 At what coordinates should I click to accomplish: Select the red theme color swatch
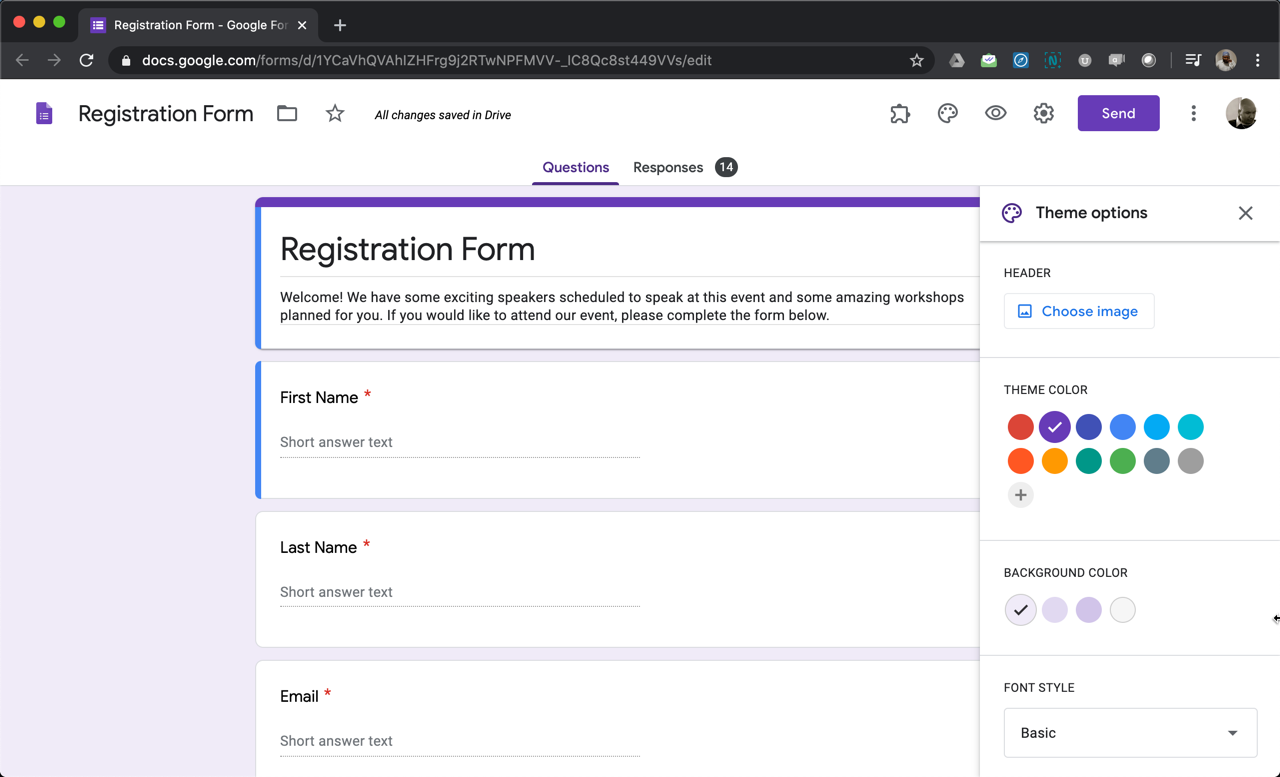1020,427
